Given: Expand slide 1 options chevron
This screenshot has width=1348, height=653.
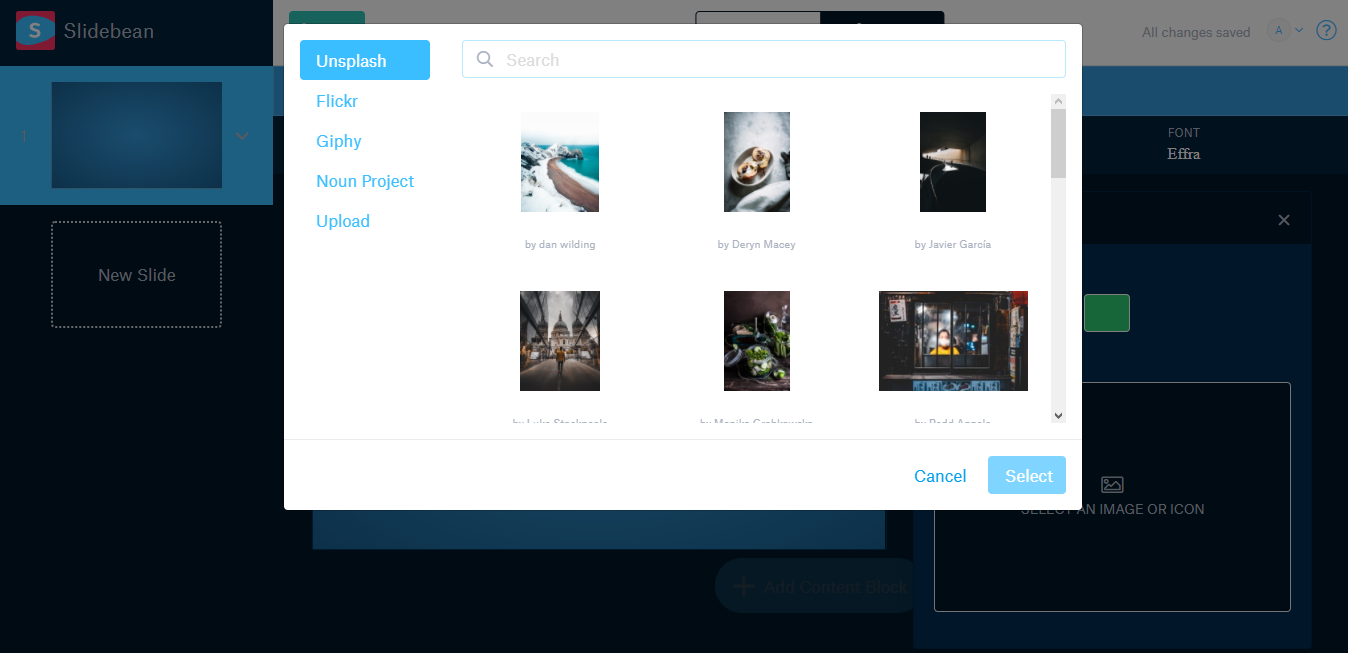Looking at the screenshot, I should tap(242, 136).
